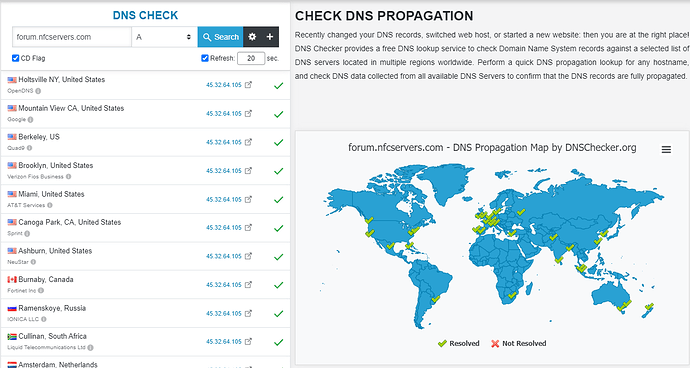Click IP address link in Holtsville NY row

pyautogui.click(x=224, y=85)
